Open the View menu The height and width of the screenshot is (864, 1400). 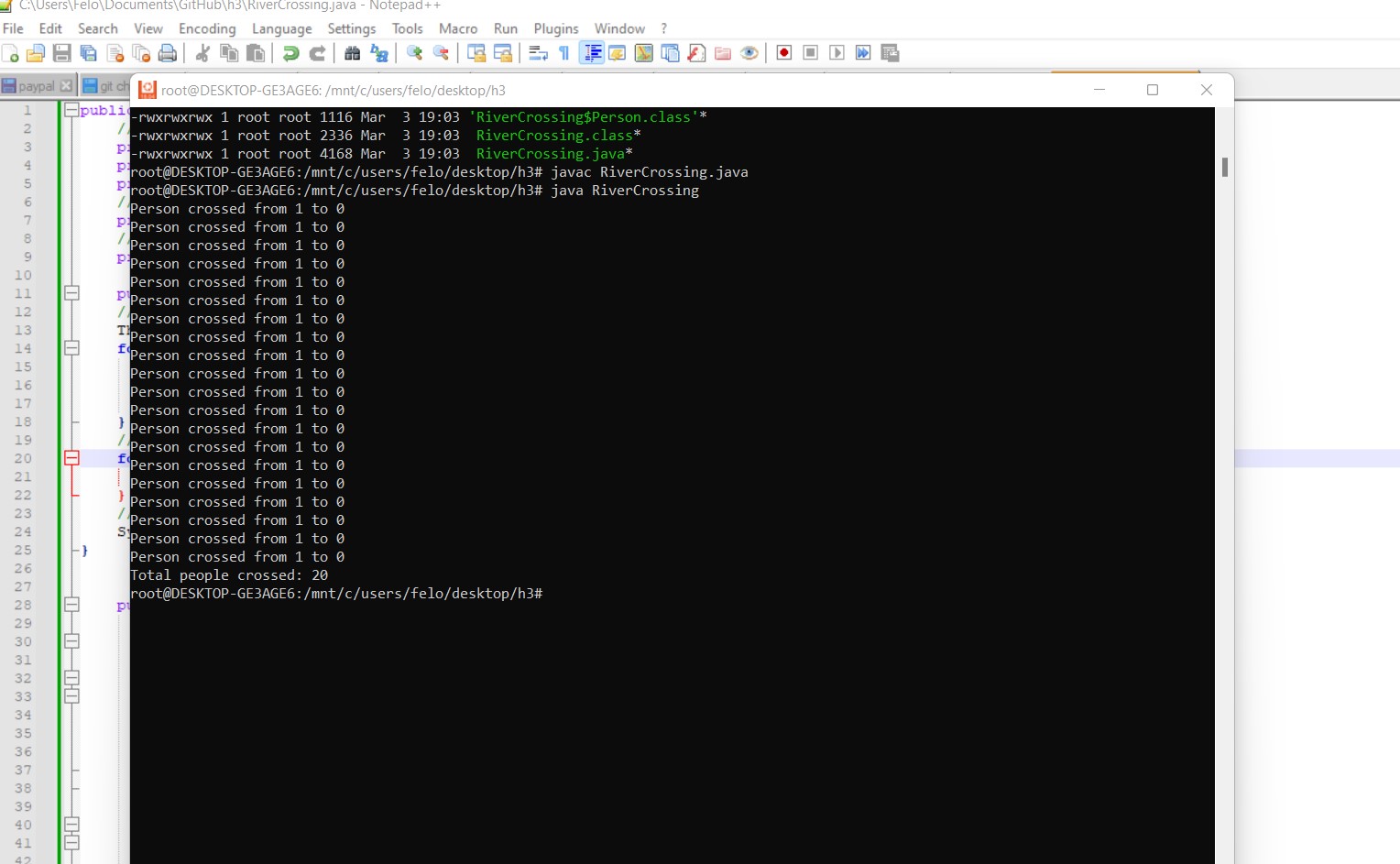pyautogui.click(x=148, y=28)
